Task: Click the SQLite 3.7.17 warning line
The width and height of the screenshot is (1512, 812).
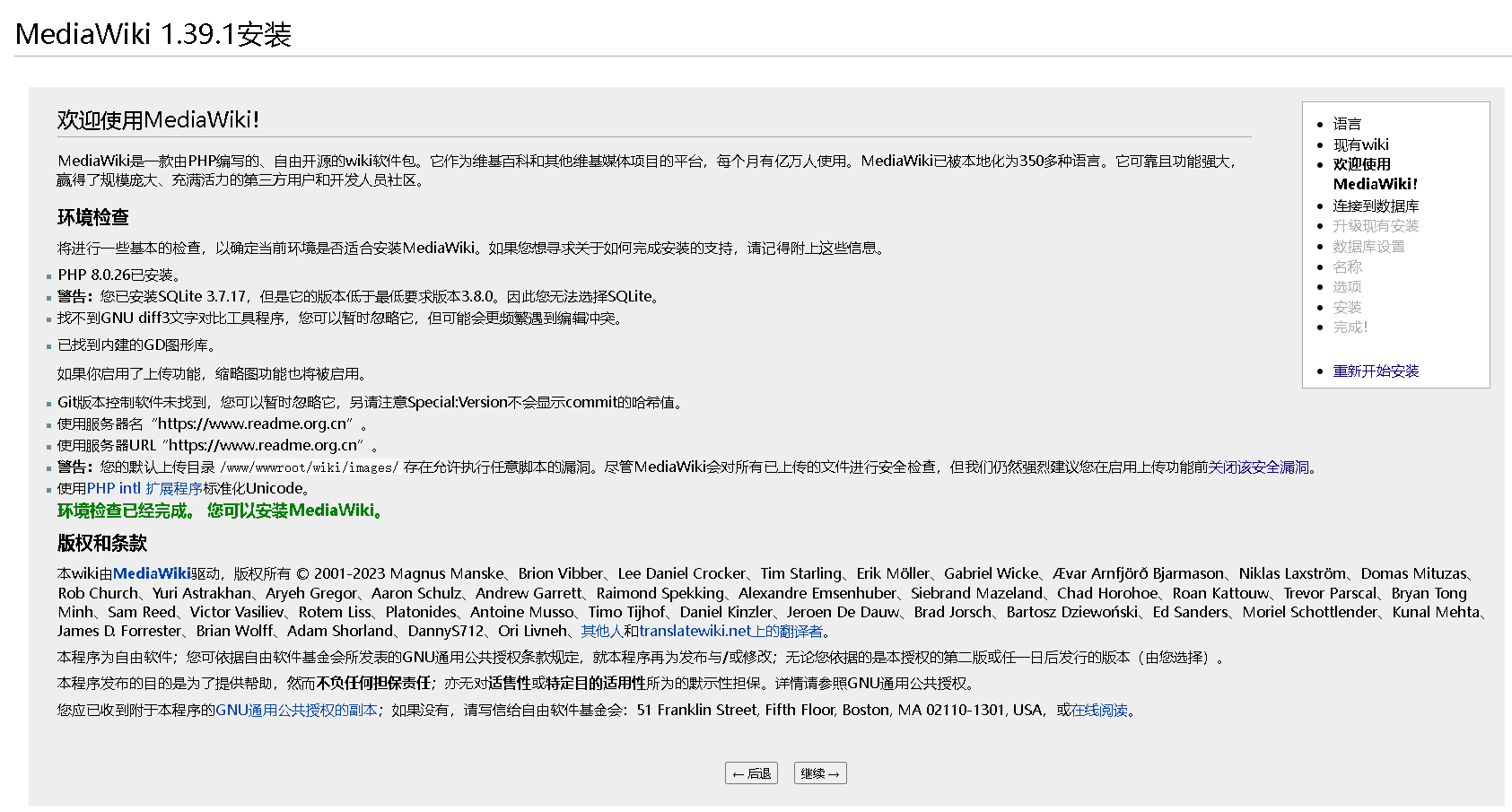Action: click(360, 296)
